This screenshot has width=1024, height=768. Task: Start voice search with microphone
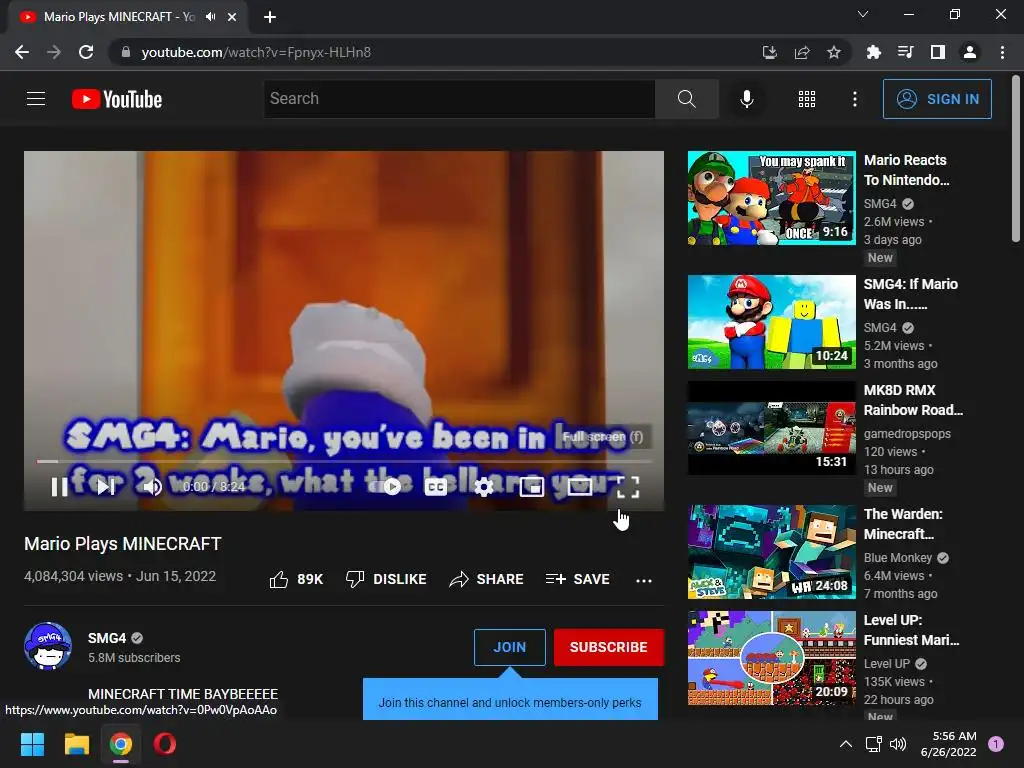click(x=746, y=99)
